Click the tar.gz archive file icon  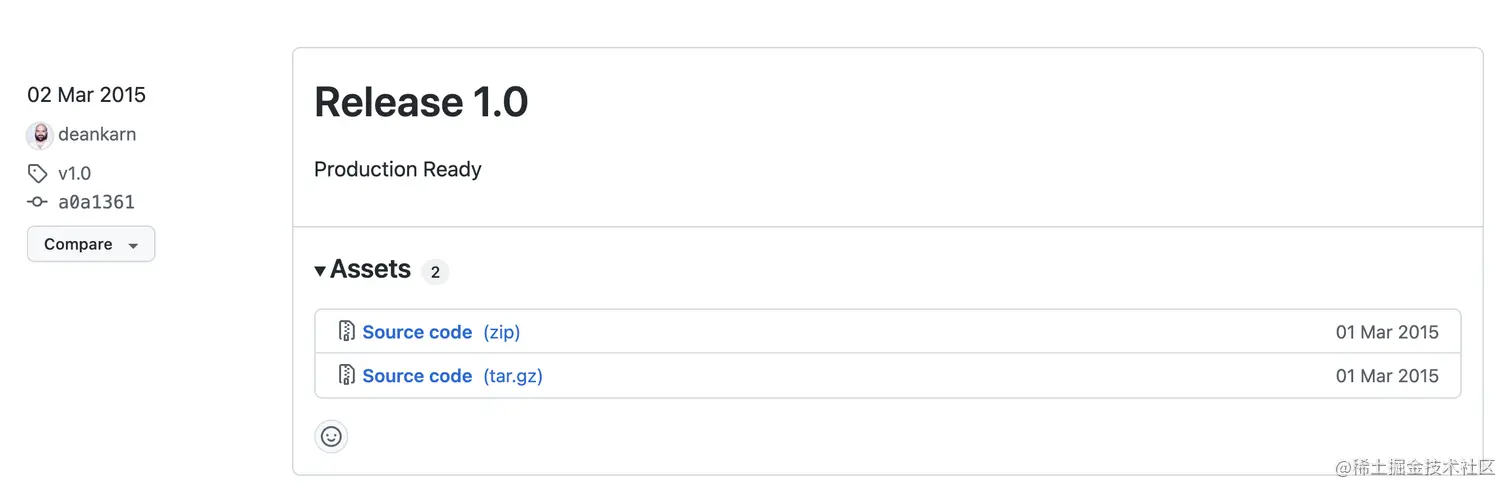click(347, 375)
